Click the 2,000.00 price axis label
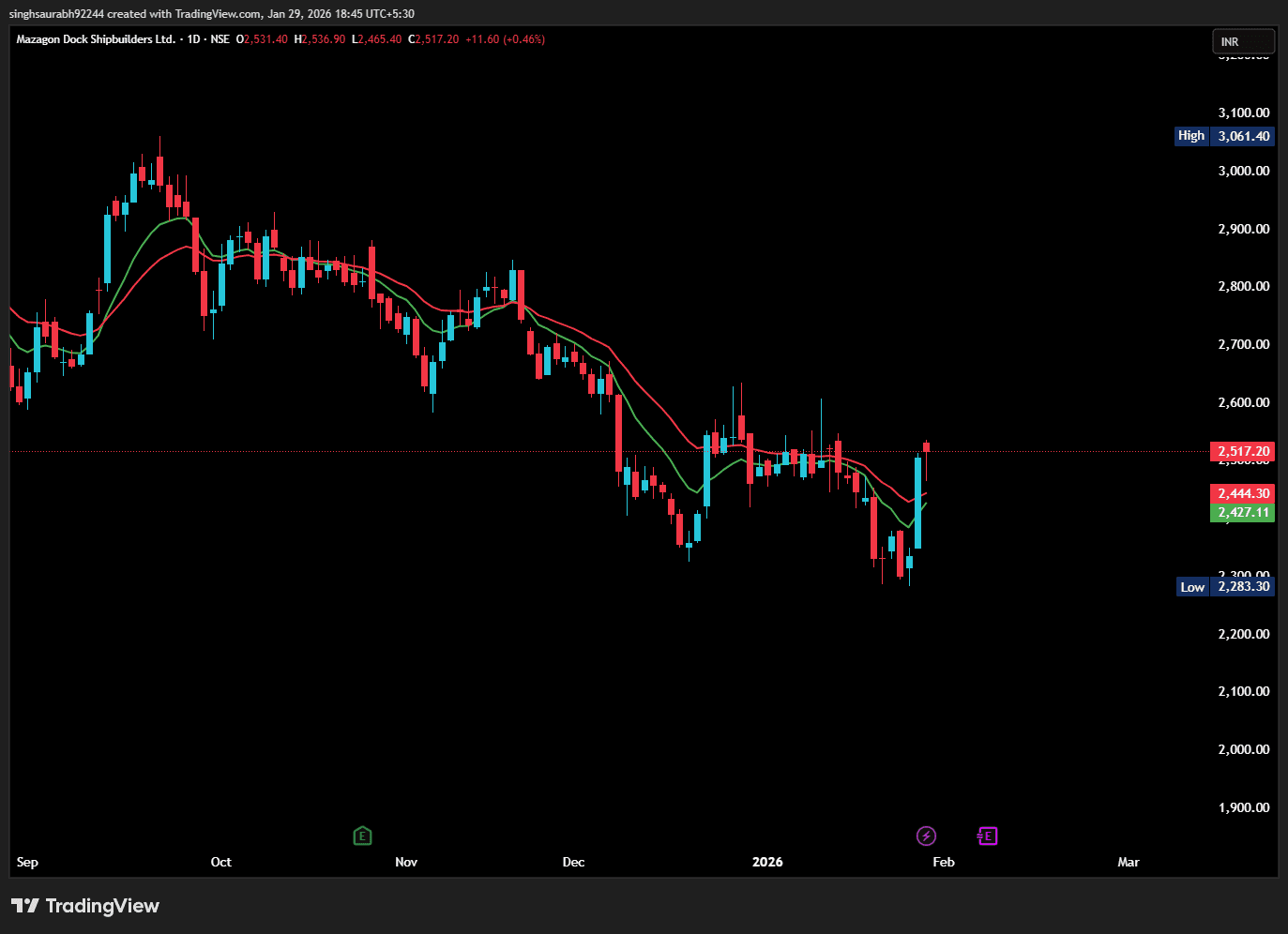 [x=1244, y=749]
